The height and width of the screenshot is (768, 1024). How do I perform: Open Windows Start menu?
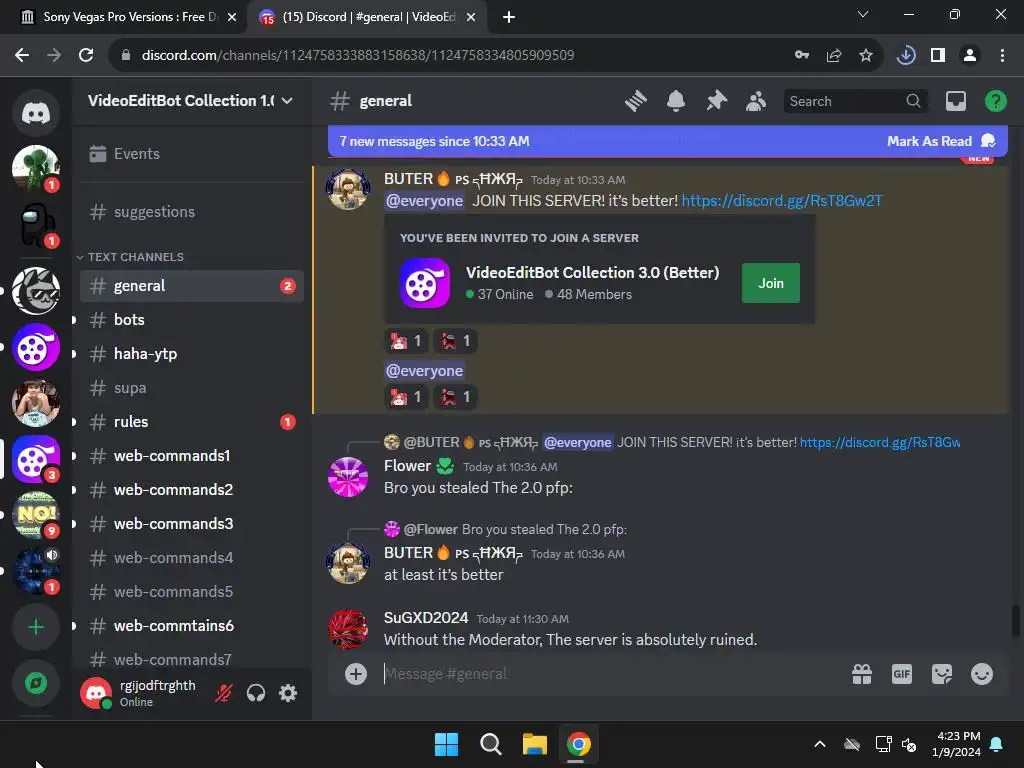(x=447, y=744)
